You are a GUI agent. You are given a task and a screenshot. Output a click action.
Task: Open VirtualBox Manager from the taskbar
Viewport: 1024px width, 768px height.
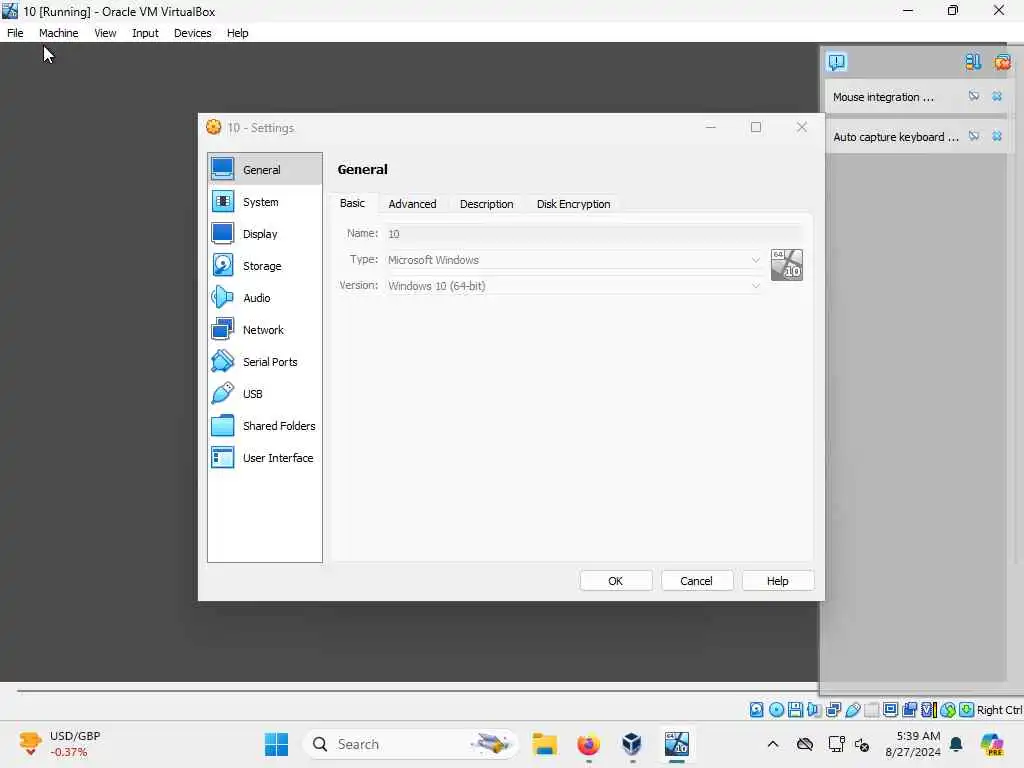pos(632,744)
